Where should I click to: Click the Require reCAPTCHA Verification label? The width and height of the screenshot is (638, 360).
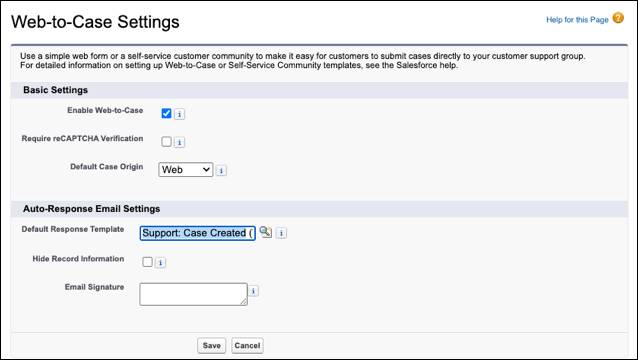pyautogui.click(x=82, y=138)
